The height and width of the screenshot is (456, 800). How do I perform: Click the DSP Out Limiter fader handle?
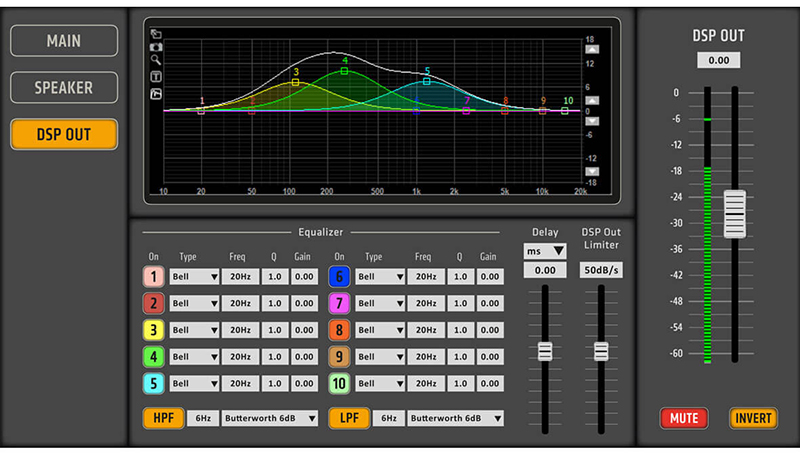point(601,351)
